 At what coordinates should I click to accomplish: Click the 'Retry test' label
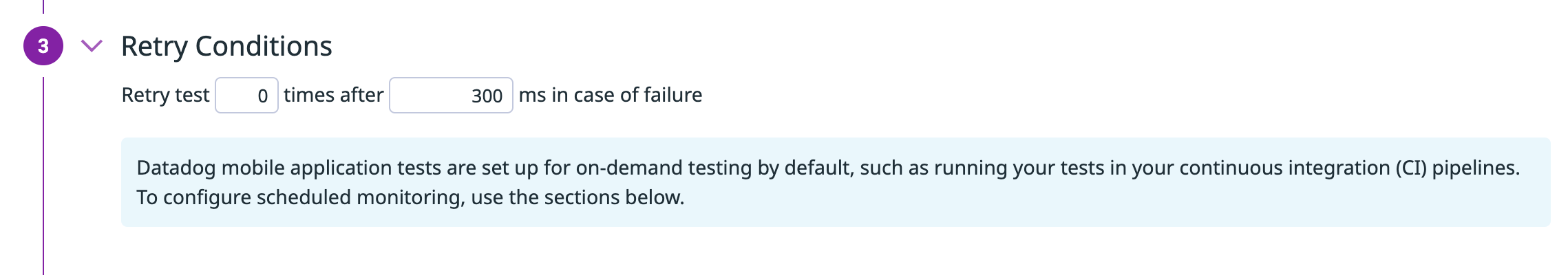coord(165,95)
